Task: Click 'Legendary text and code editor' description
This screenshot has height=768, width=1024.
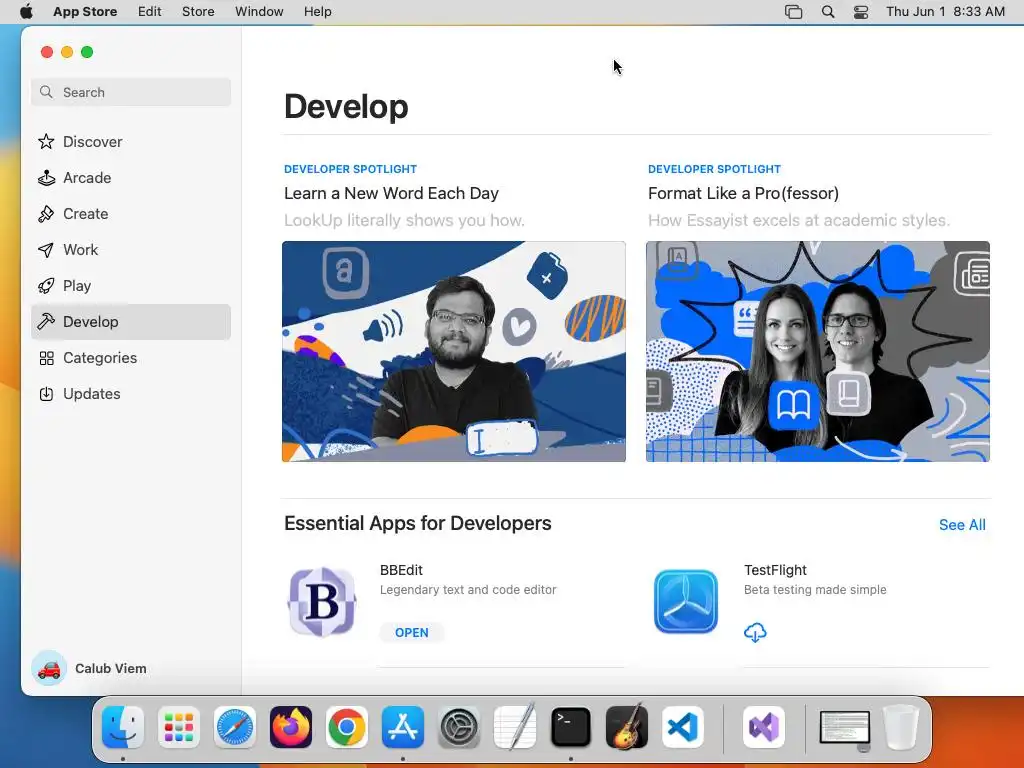Action: tap(468, 590)
